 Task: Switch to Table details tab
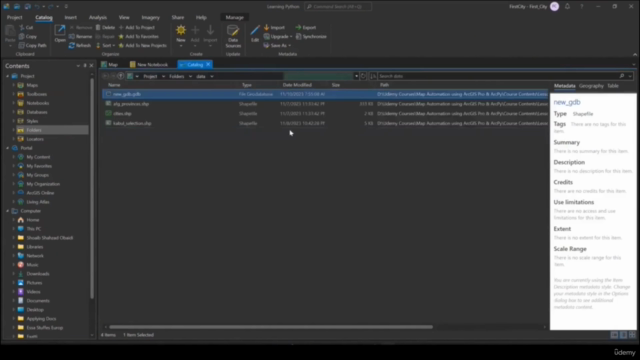click(613, 86)
